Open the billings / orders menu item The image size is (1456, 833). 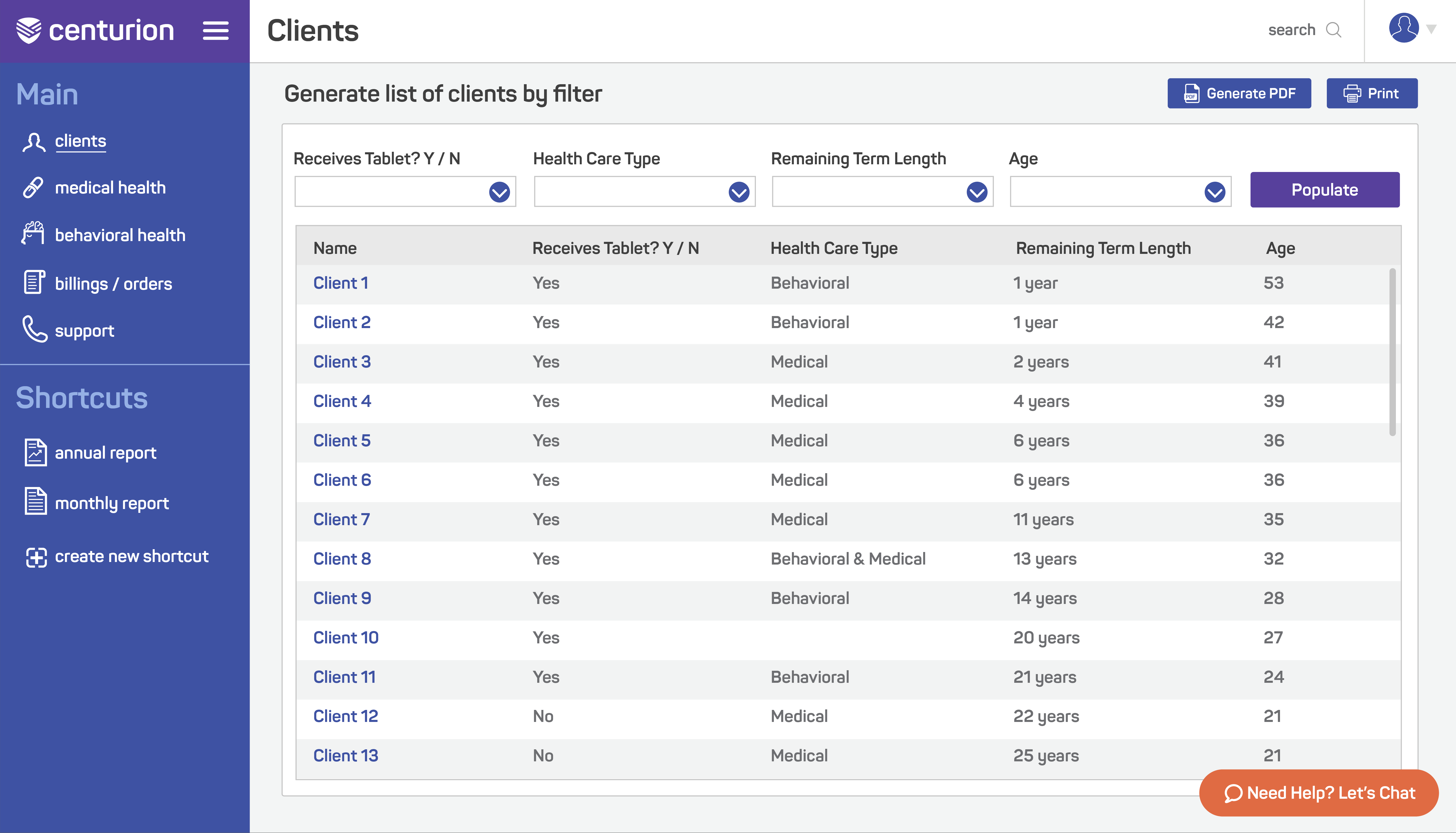pos(113,284)
